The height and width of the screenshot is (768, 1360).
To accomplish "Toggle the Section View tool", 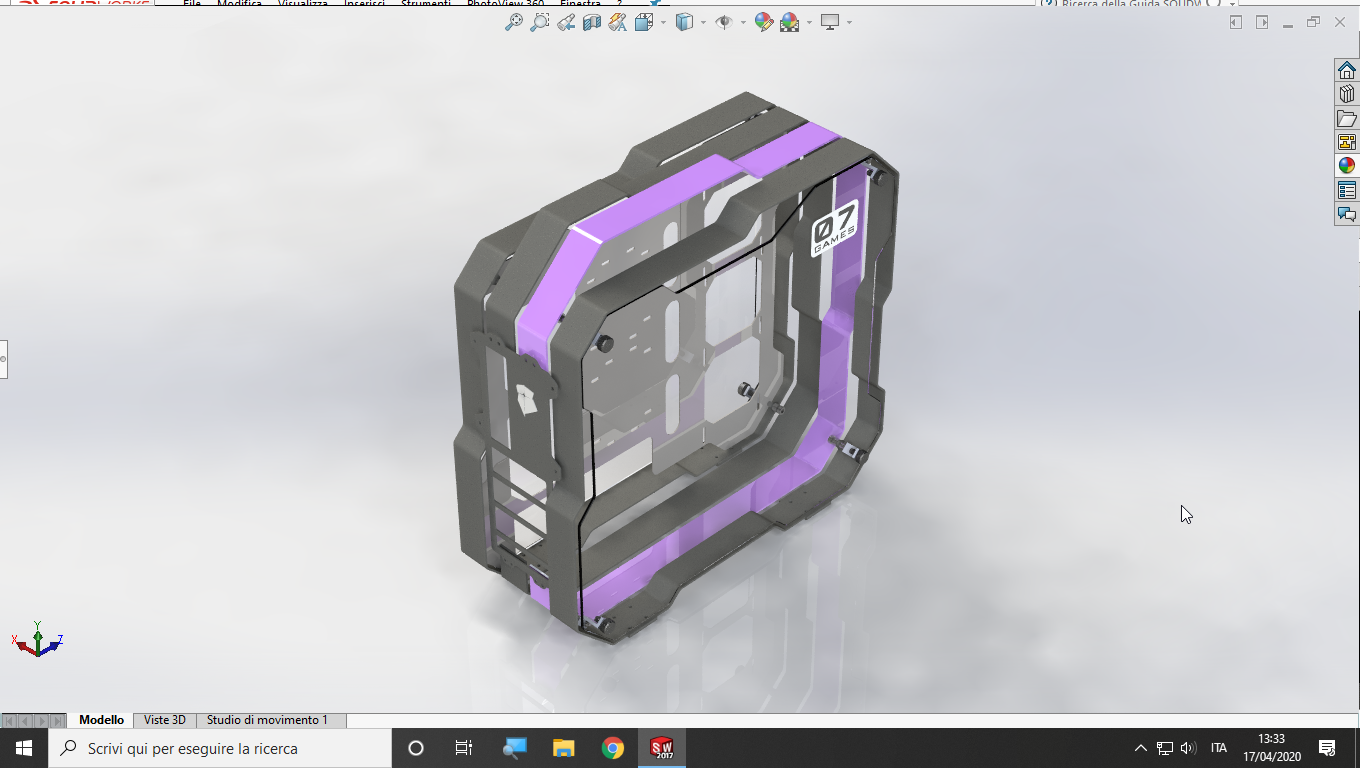I will (x=592, y=22).
